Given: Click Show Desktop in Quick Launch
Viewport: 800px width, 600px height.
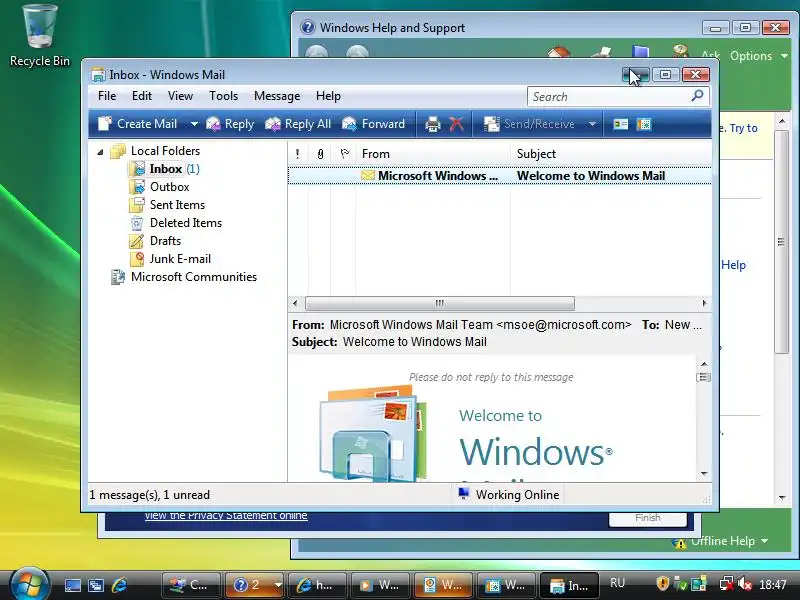Looking at the screenshot, I should (72, 585).
